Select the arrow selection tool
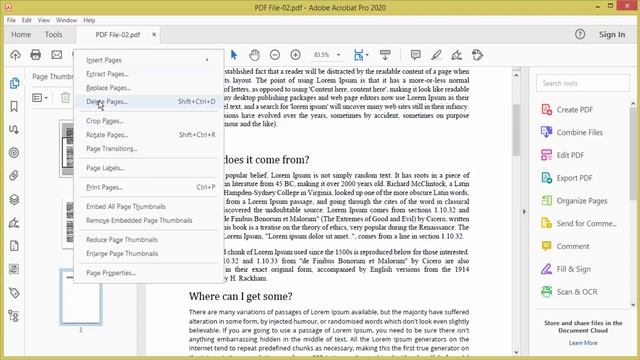Image resolution: width=640 pixels, height=360 pixels. click(234, 55)
